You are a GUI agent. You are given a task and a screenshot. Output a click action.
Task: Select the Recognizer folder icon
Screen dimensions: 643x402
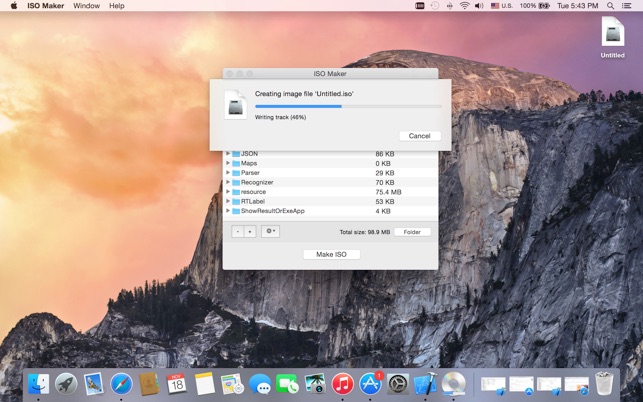point(236,183)
